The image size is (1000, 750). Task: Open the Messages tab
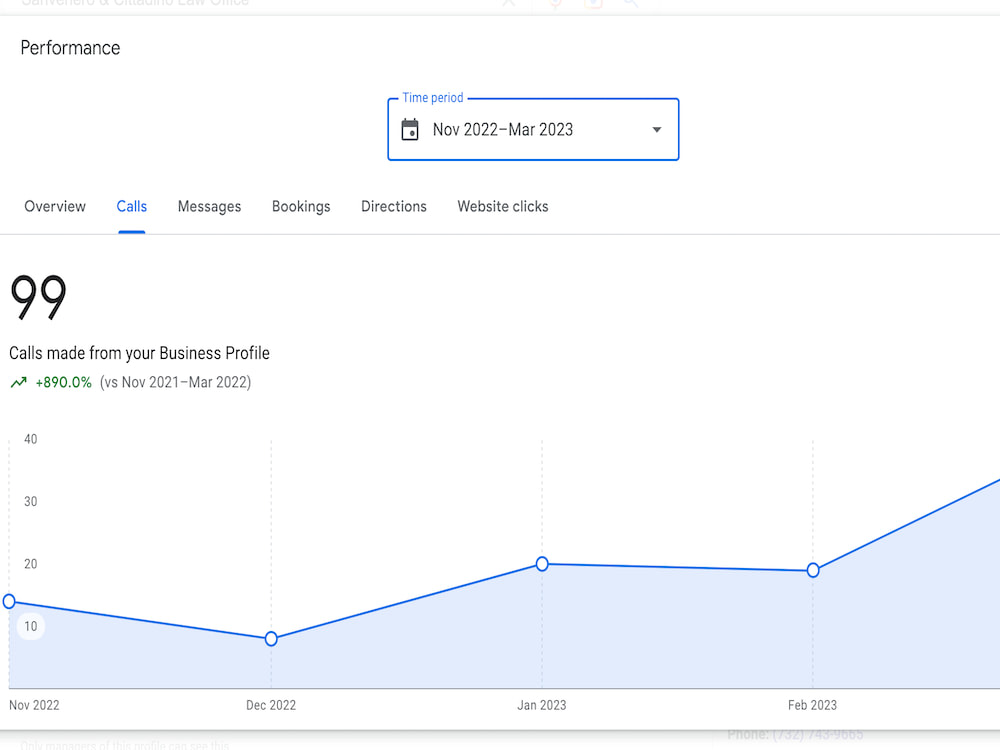tap(209, 207)
